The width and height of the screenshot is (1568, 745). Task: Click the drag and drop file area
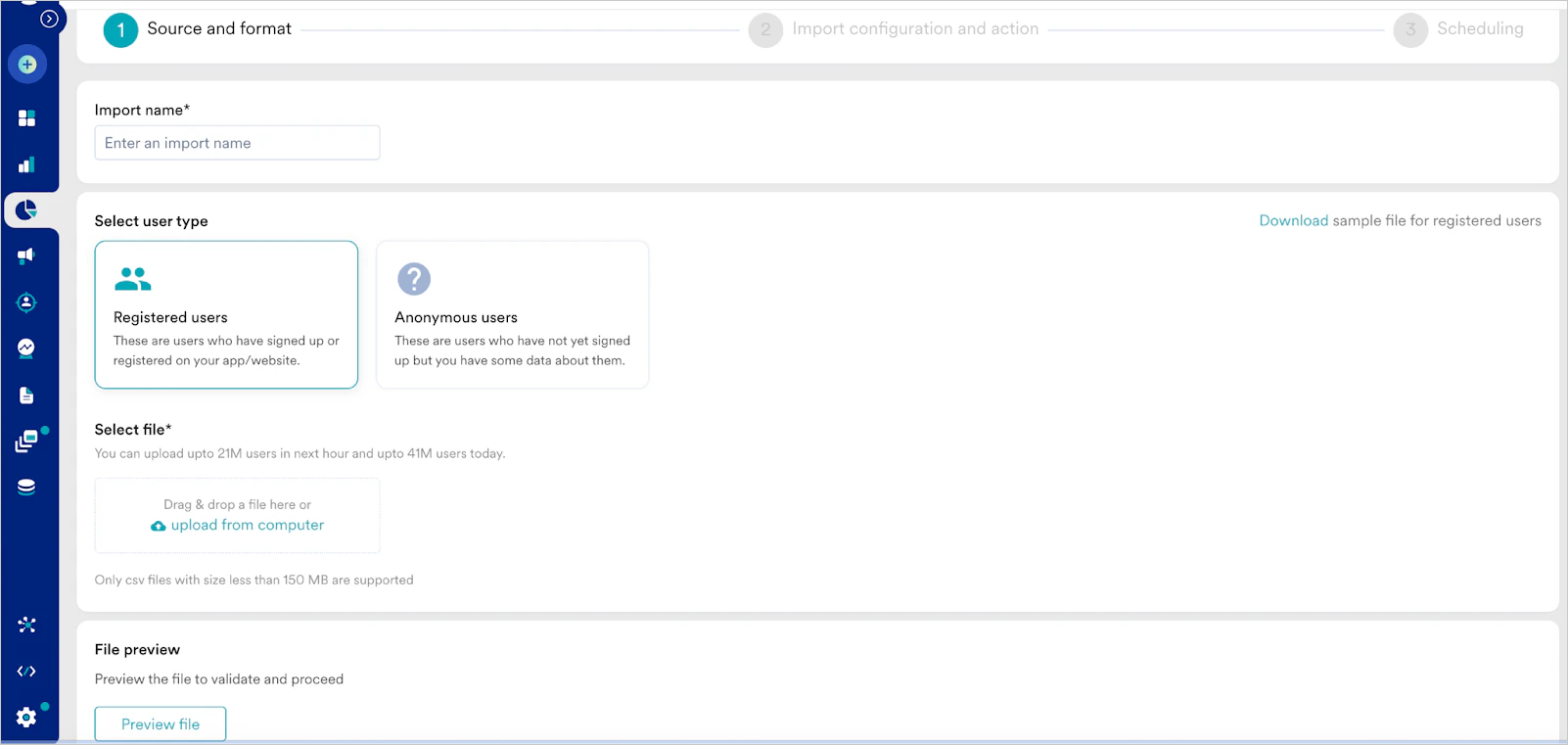[x=237, y=516]
